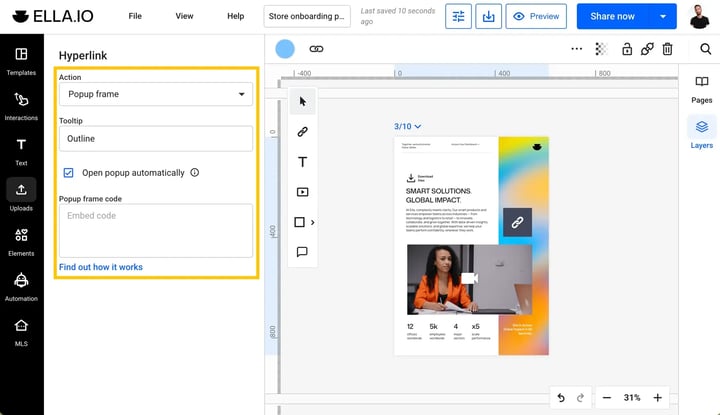
Task: Open the Help menu
Action: [x=236, y=16]
